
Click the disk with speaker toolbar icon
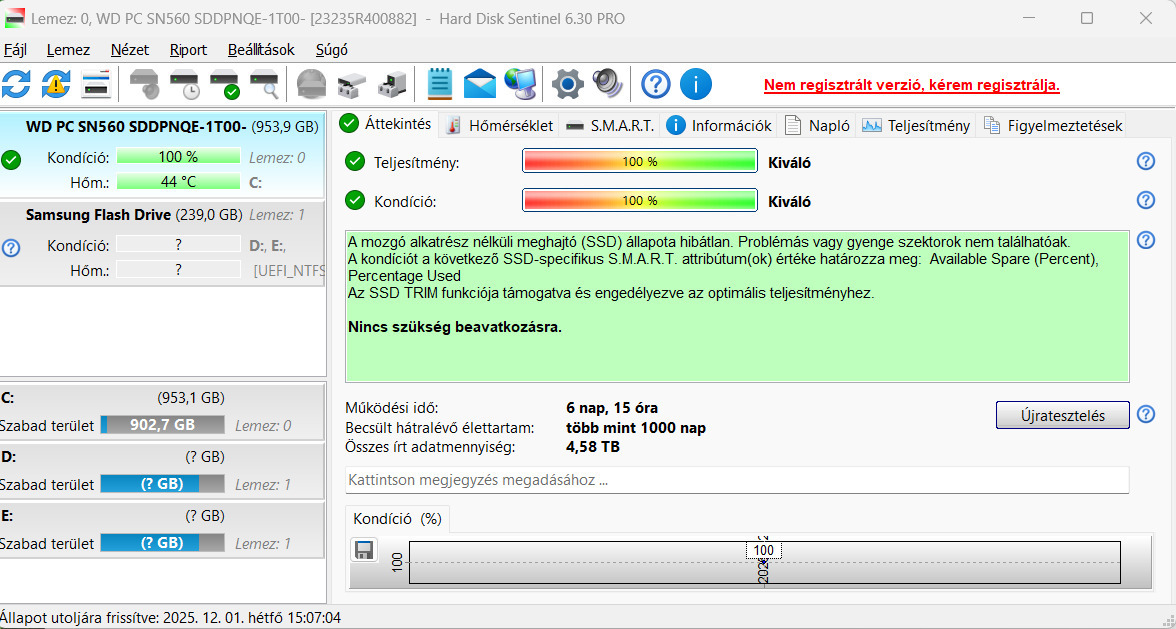(x=144, y=84)
